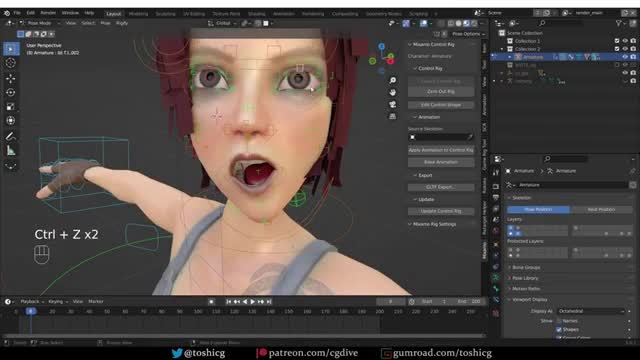Click the timeline End frame field

(x=469, y=302)
